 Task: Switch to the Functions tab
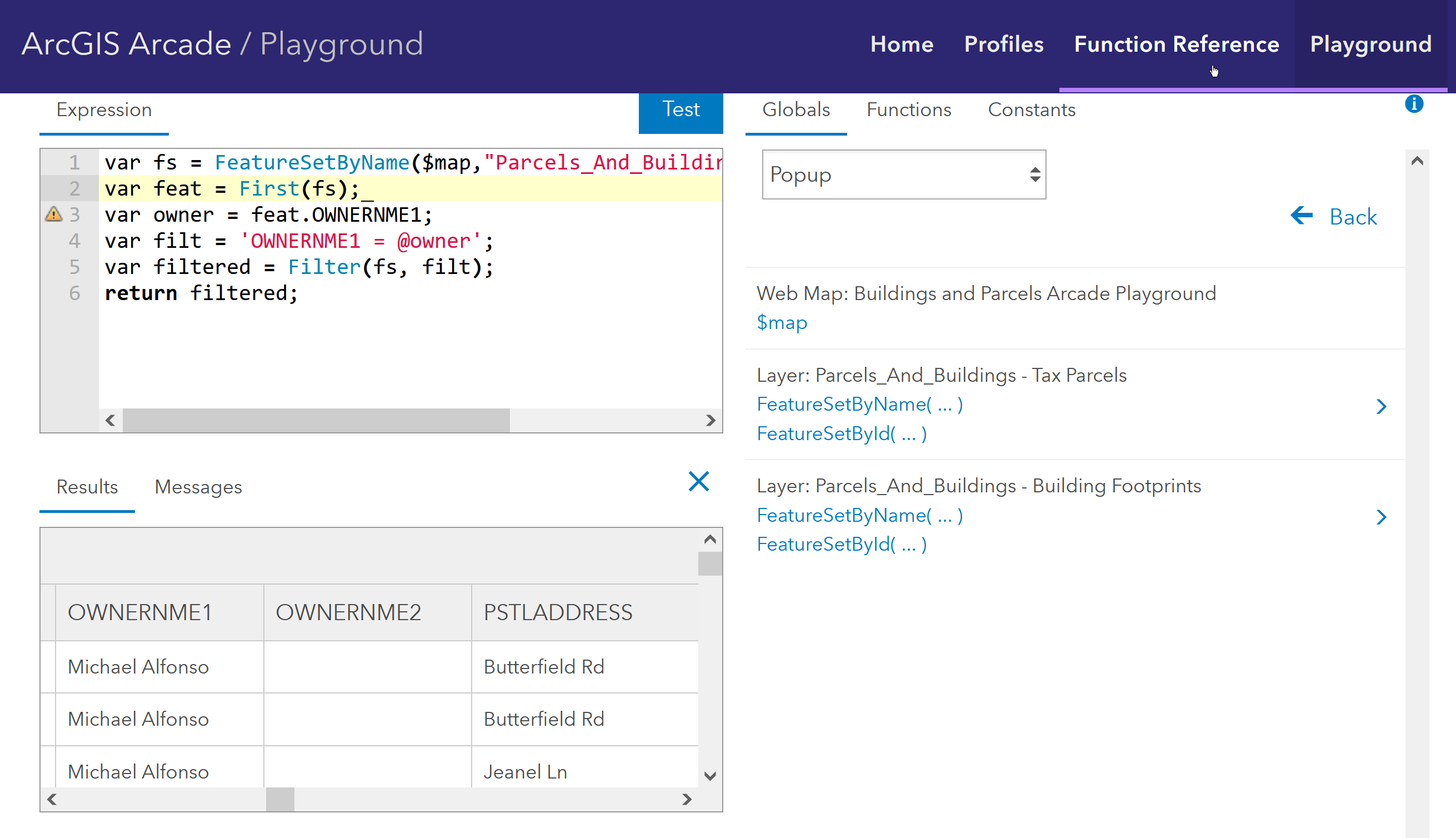908,110
